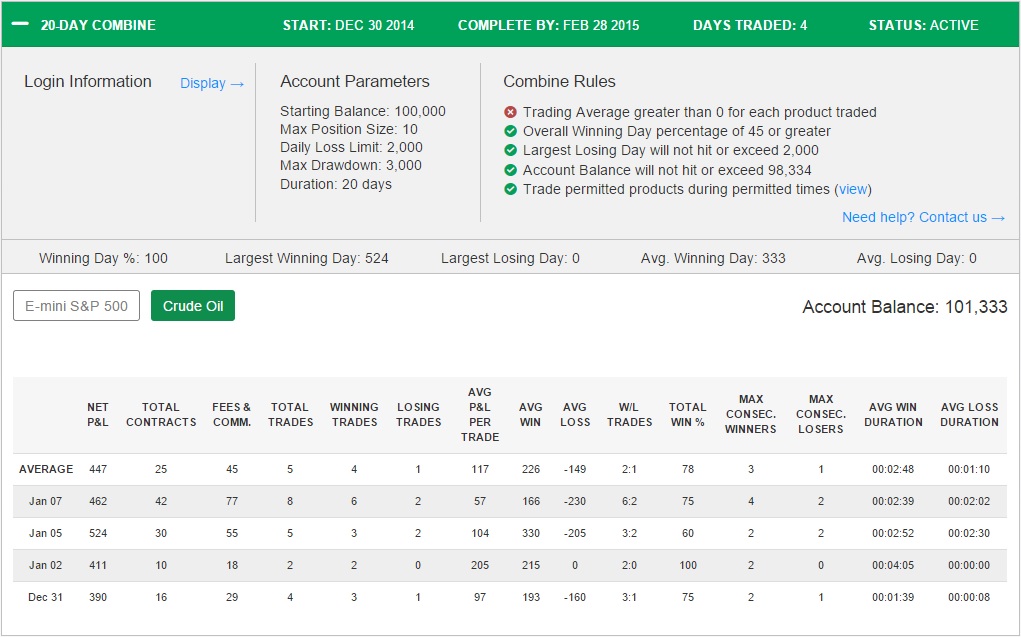This screenshot has width=1021, height=637.
Task: Click the Jan 02 net P&L value 411
Action: coord(98,565)
